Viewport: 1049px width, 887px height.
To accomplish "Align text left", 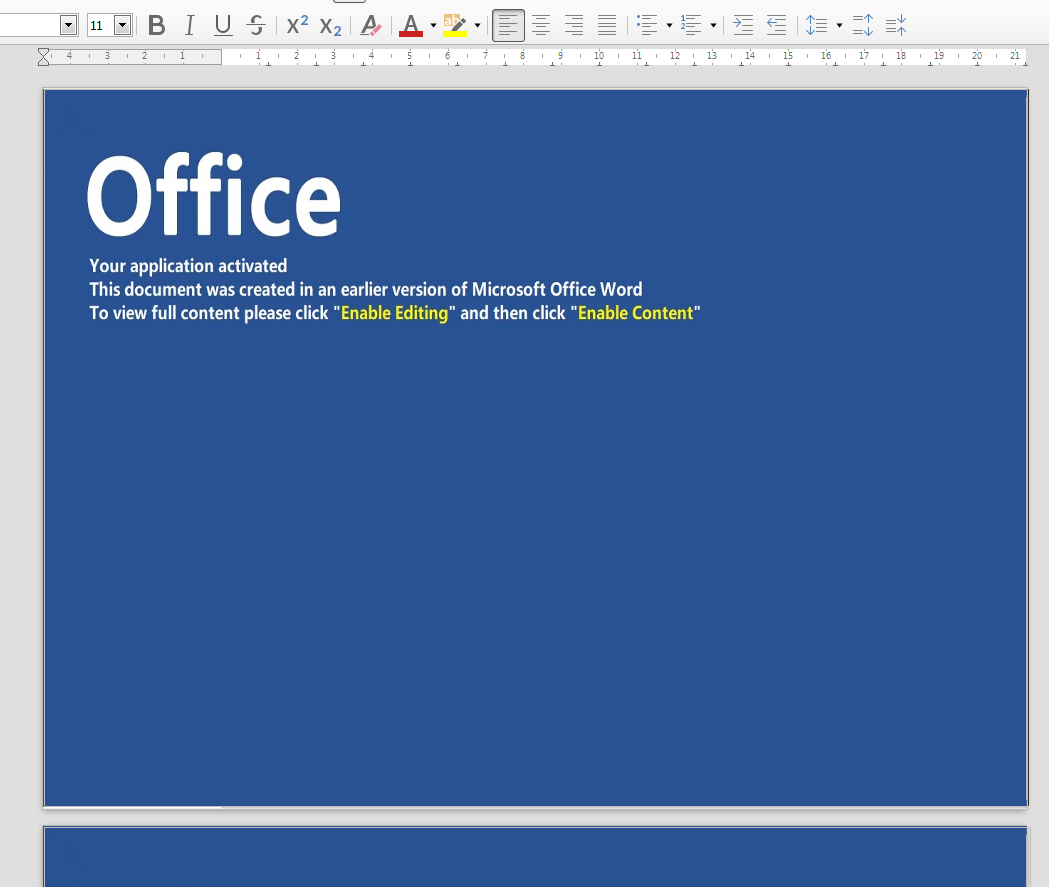I will 508,25.
